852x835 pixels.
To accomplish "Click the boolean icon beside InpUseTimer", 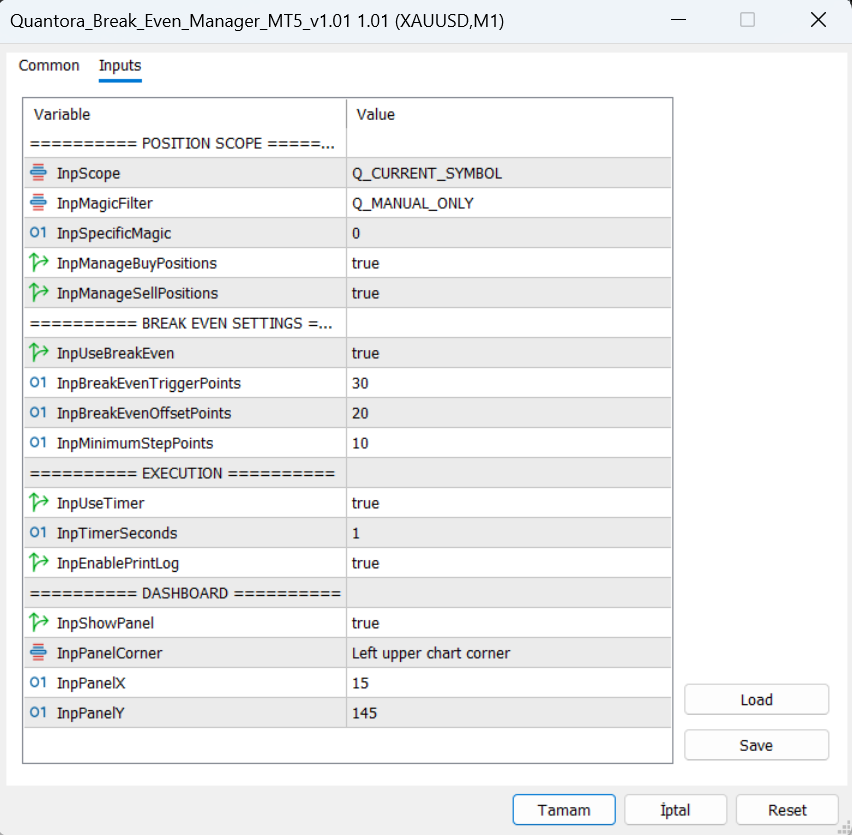I will (39, 503).
